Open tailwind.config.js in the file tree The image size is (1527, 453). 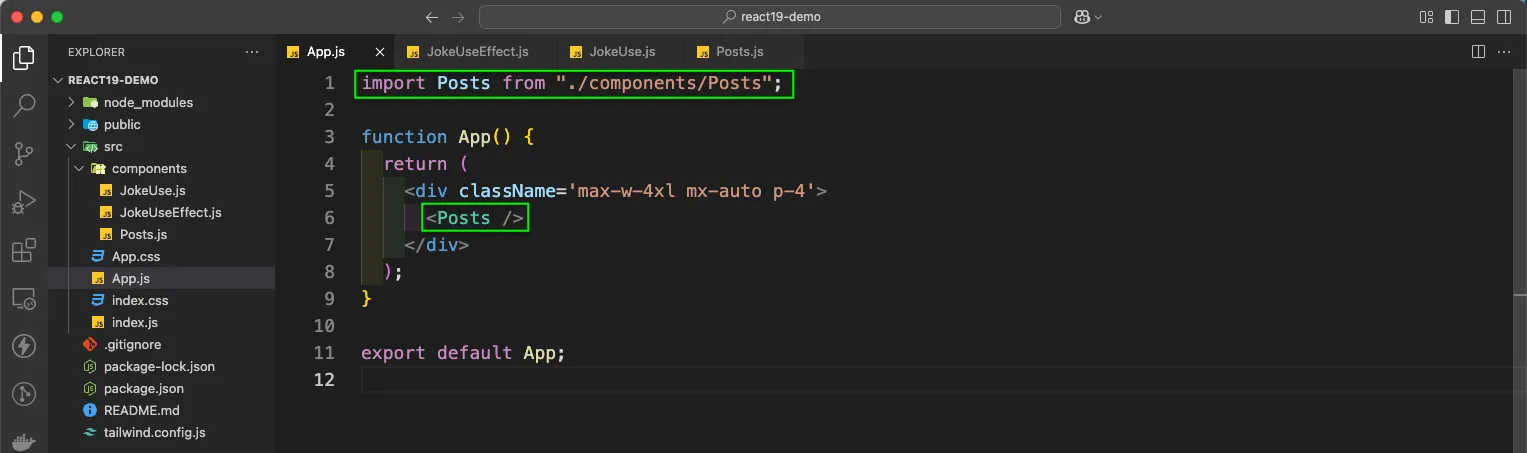click(x=161, y=432)
